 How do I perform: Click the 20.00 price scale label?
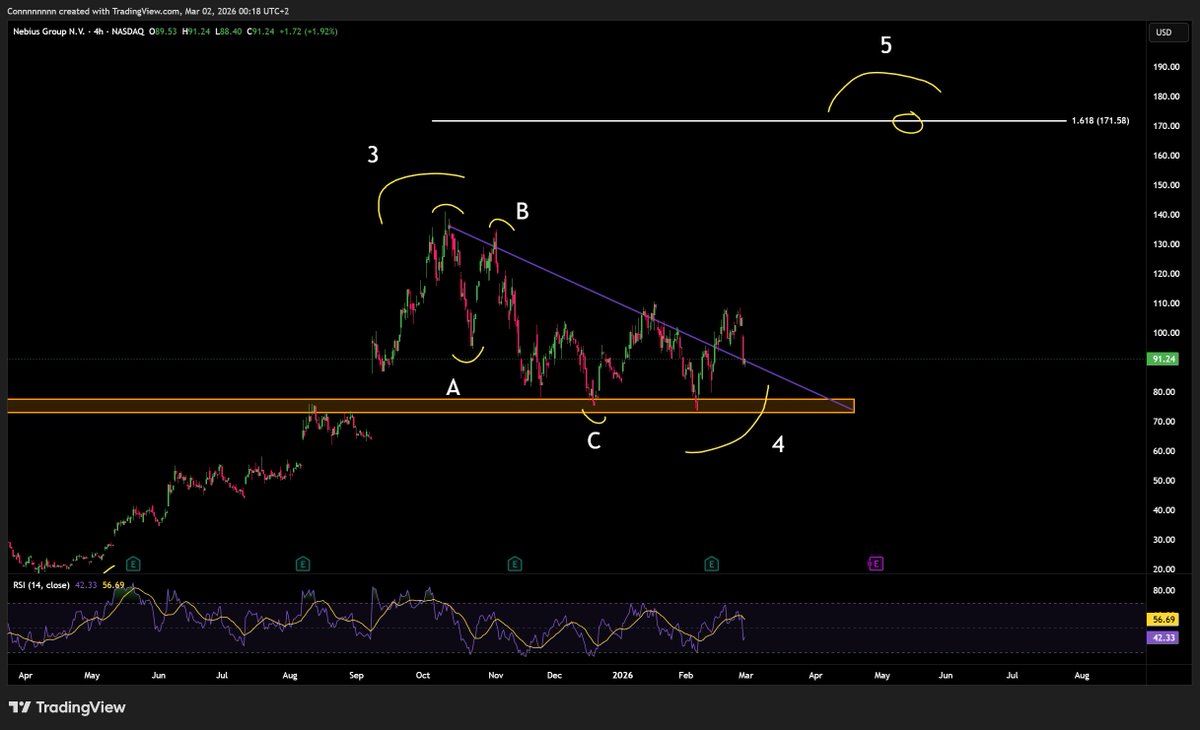[x=1165, y=569]
